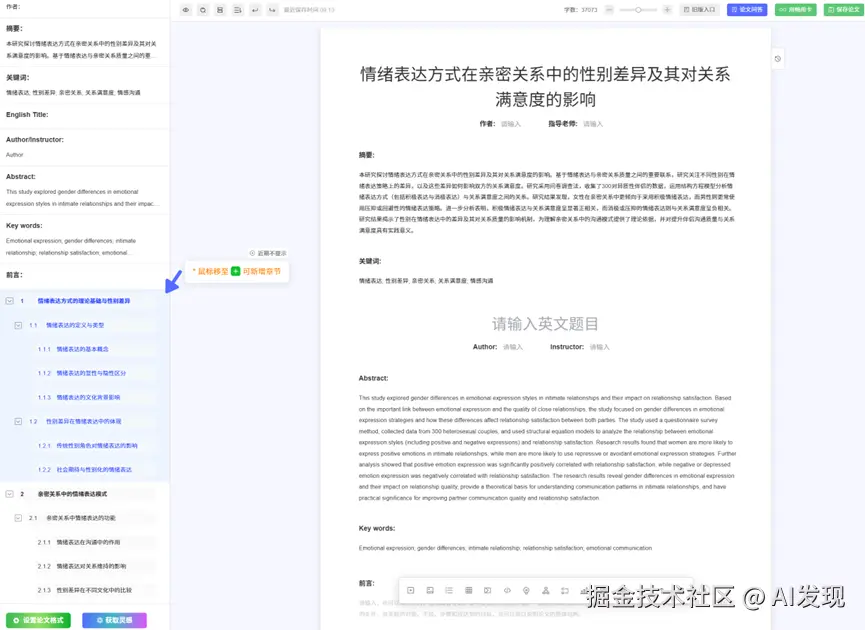This screenshot has width=865, height=630.
Task: Click Key words section in left panel
Action: click(x=84, y=238)
